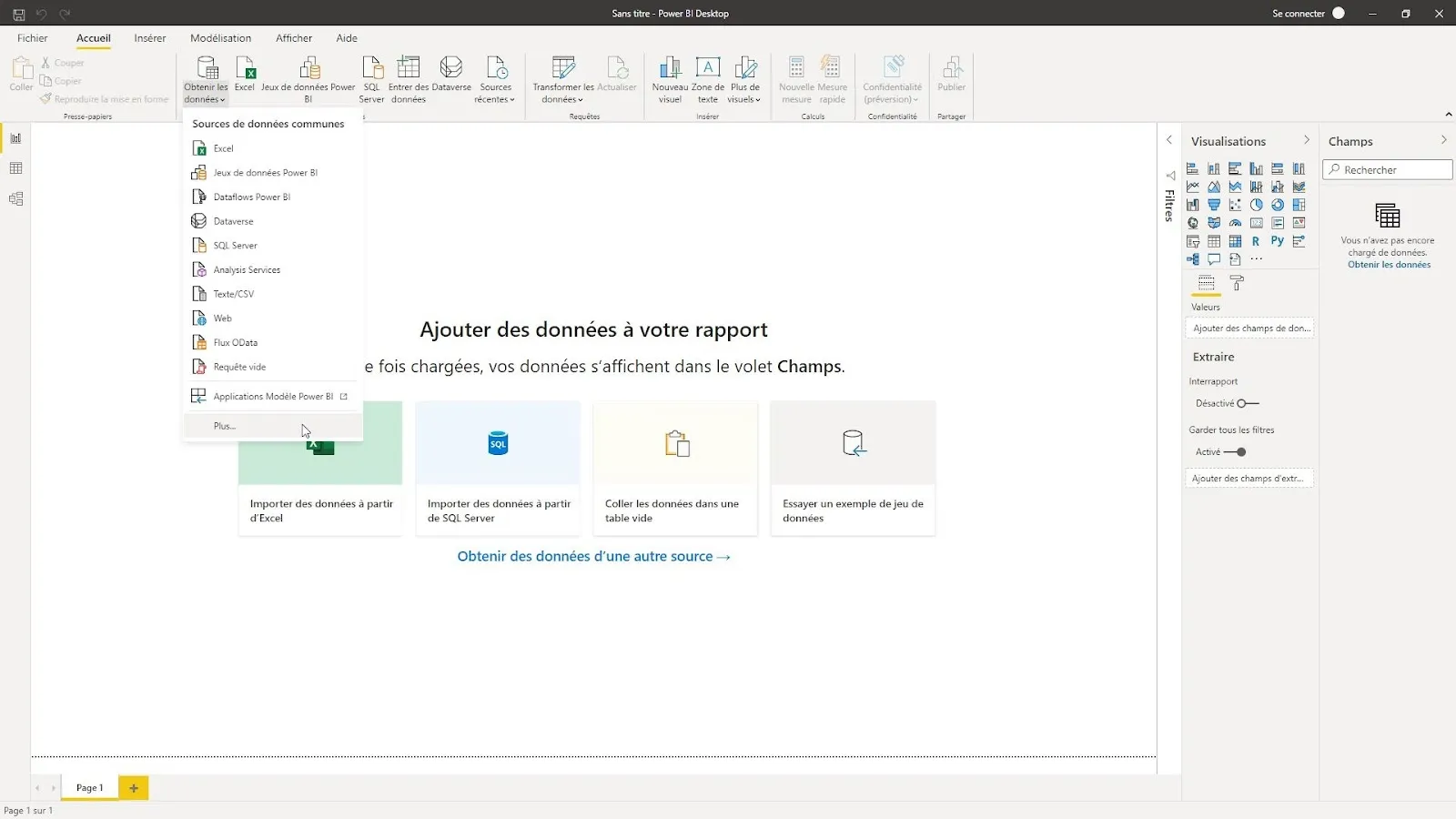
Task: Click Obtenir les données link in Champs
Action: click(1389, 265)
